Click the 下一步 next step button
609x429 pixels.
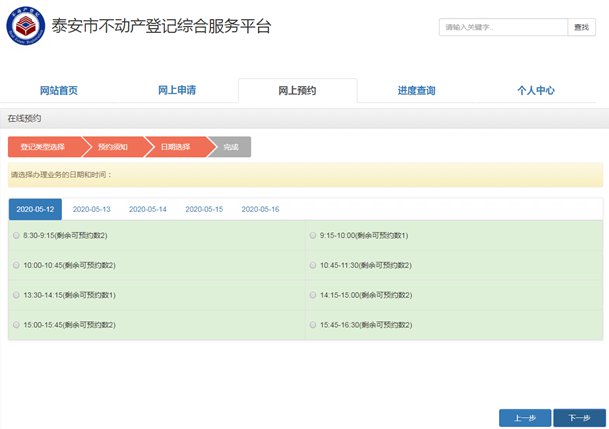coord(579,418)
